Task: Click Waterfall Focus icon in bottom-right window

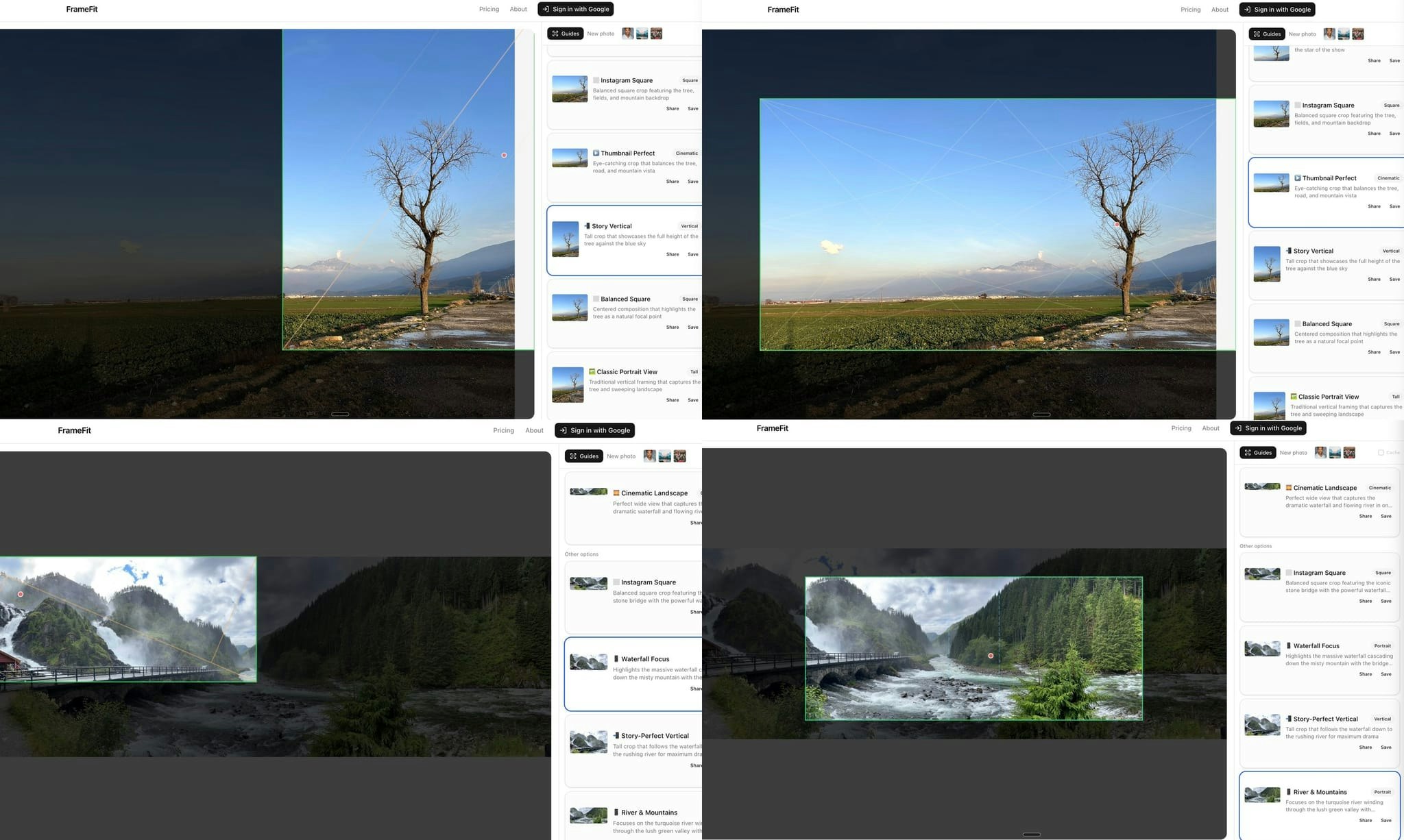Action: pos(1288,646)
